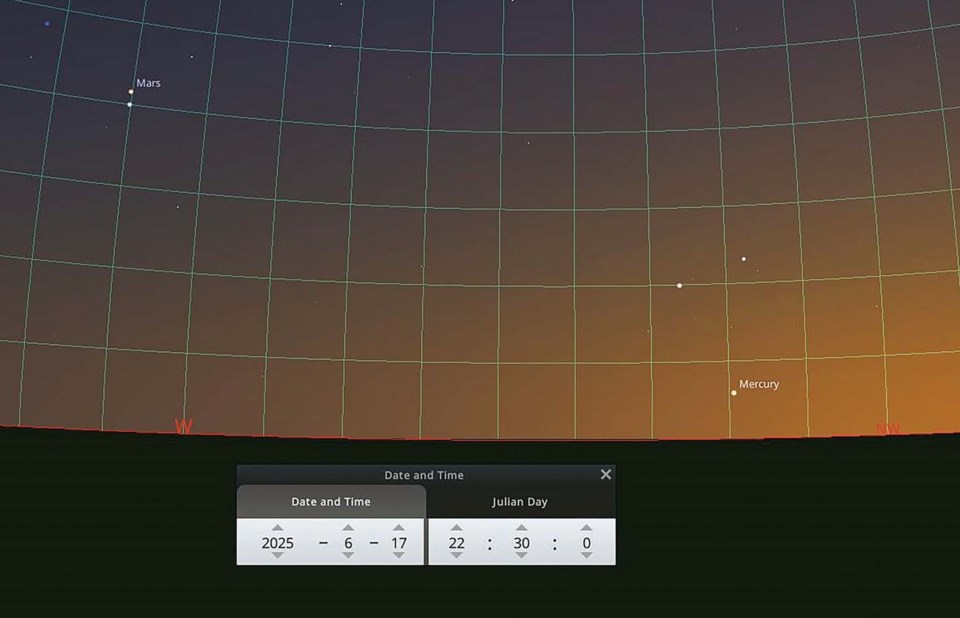Viewport: 960px width, 618px height.
Task: Click the W cardinal point marker
Action: (x=183, y=426)
